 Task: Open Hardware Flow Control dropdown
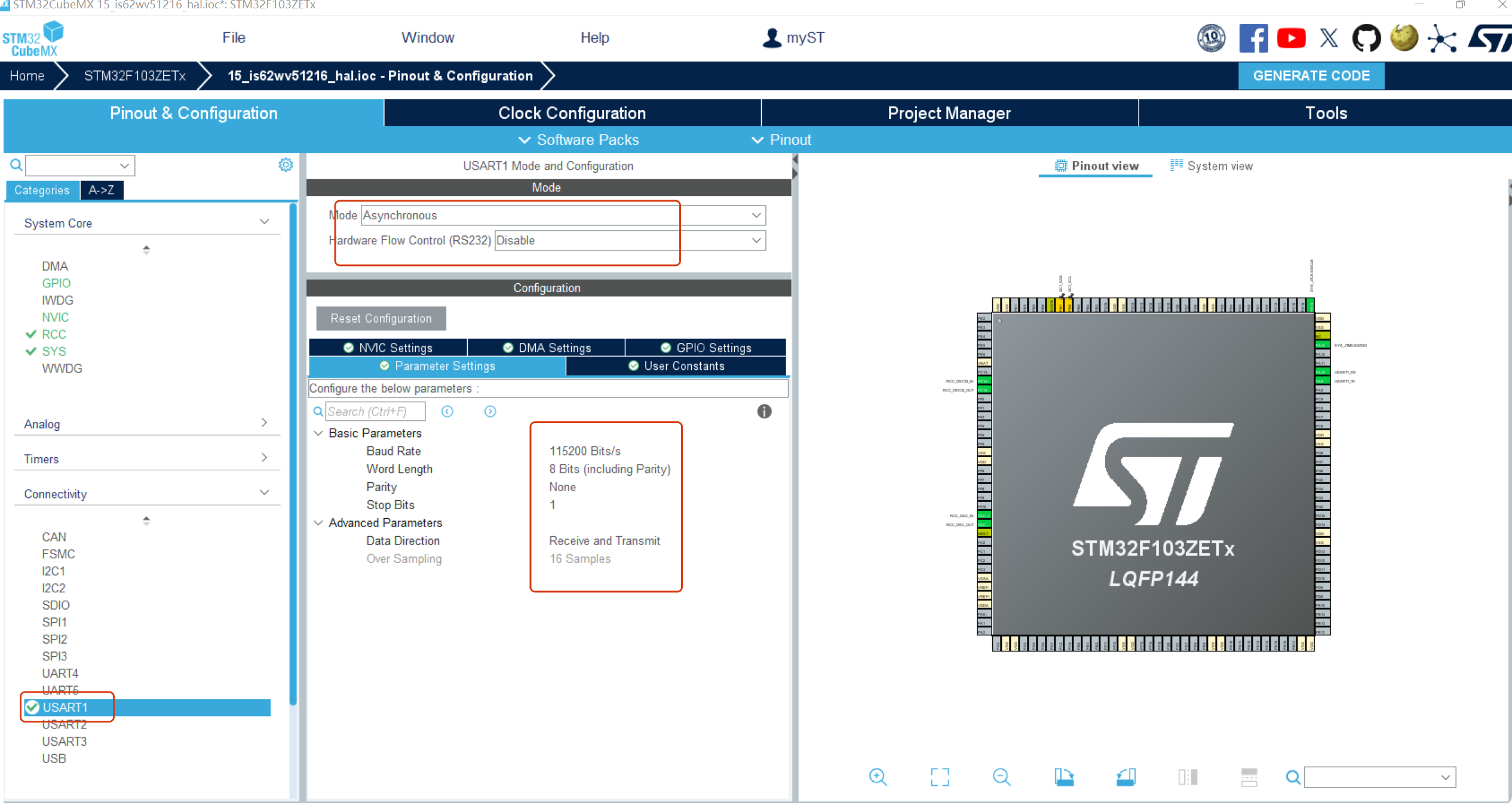[630, 240]
